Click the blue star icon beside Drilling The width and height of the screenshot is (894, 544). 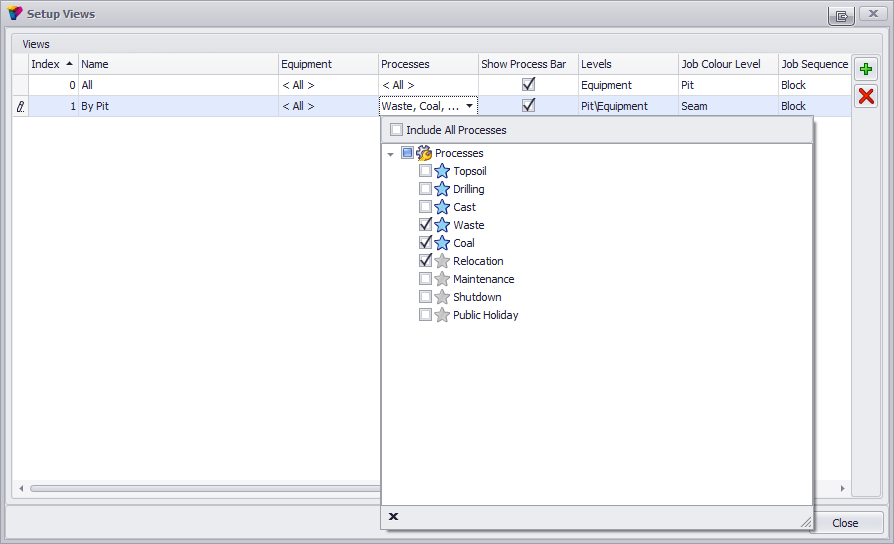pos(442,189)
